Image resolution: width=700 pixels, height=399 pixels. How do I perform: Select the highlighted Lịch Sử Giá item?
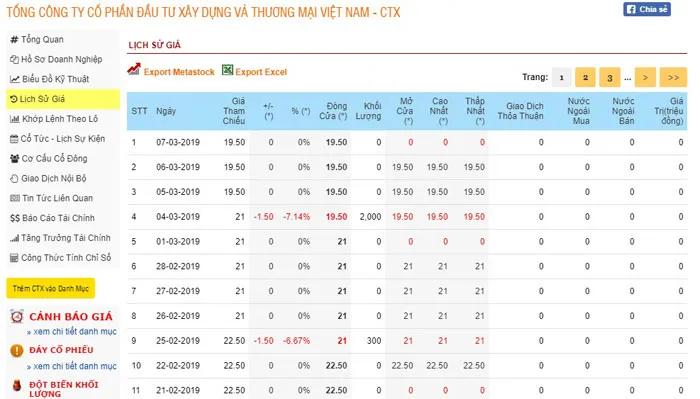click(x=63, y=99)
